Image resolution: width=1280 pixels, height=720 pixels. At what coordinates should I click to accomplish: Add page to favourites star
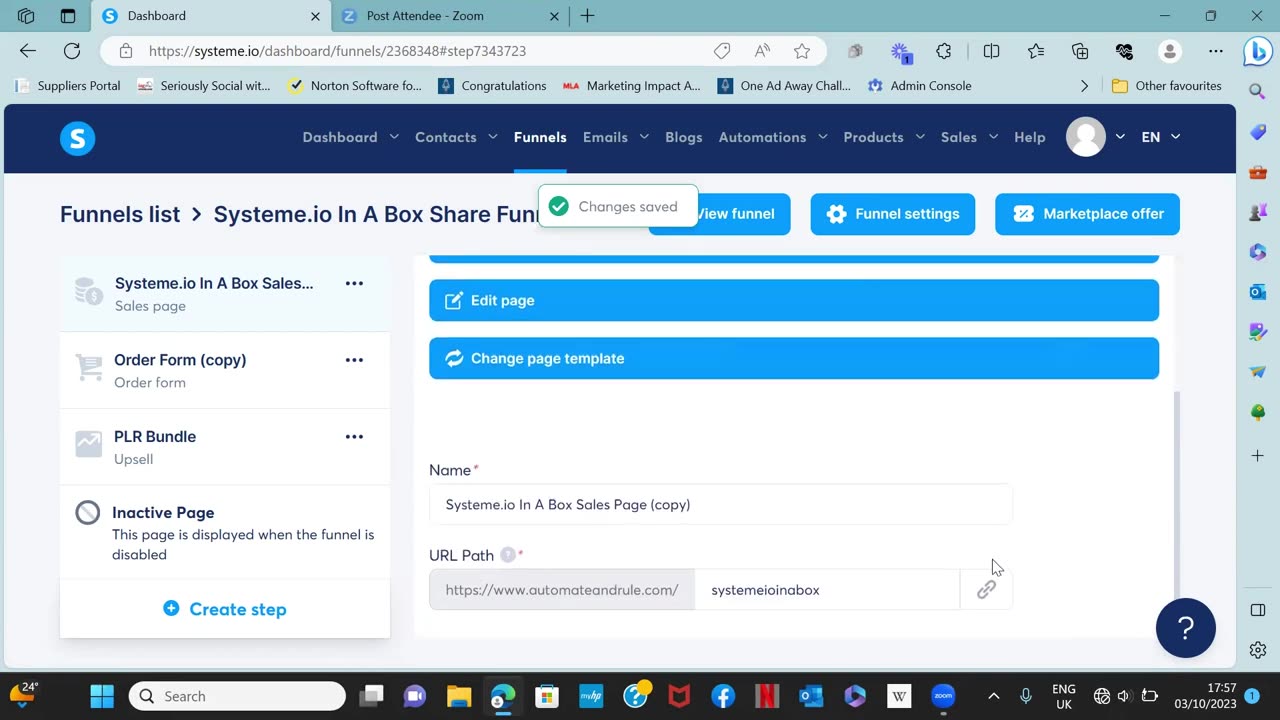(802, 51)
